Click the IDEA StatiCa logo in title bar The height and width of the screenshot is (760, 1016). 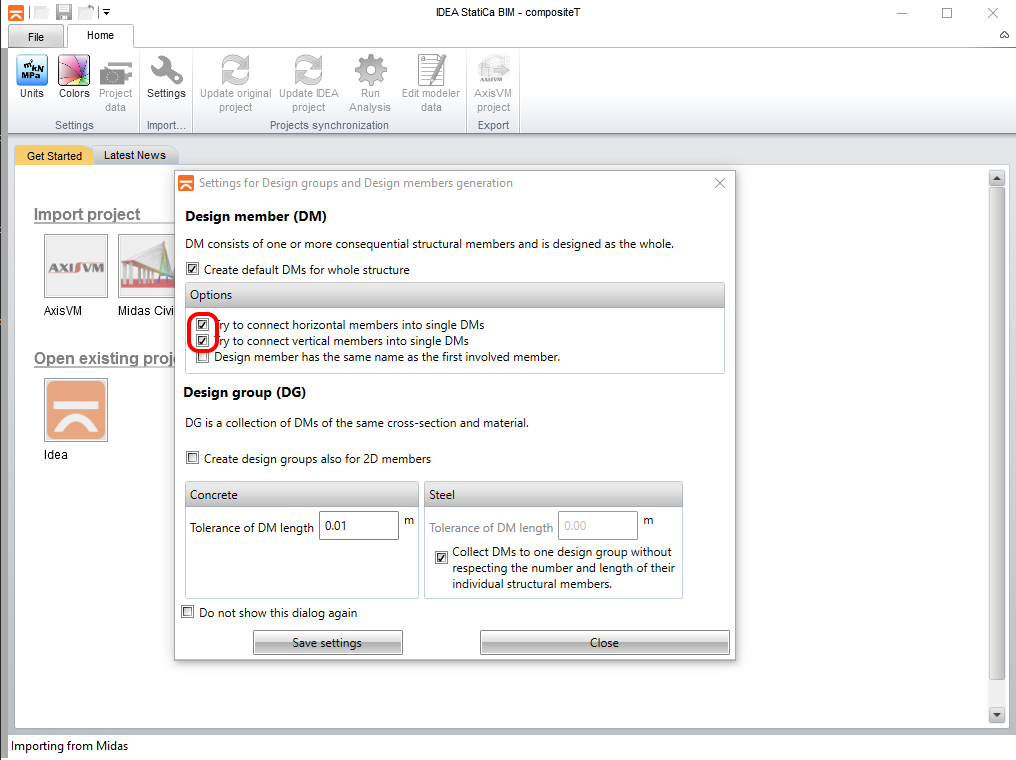click(16, 12)
